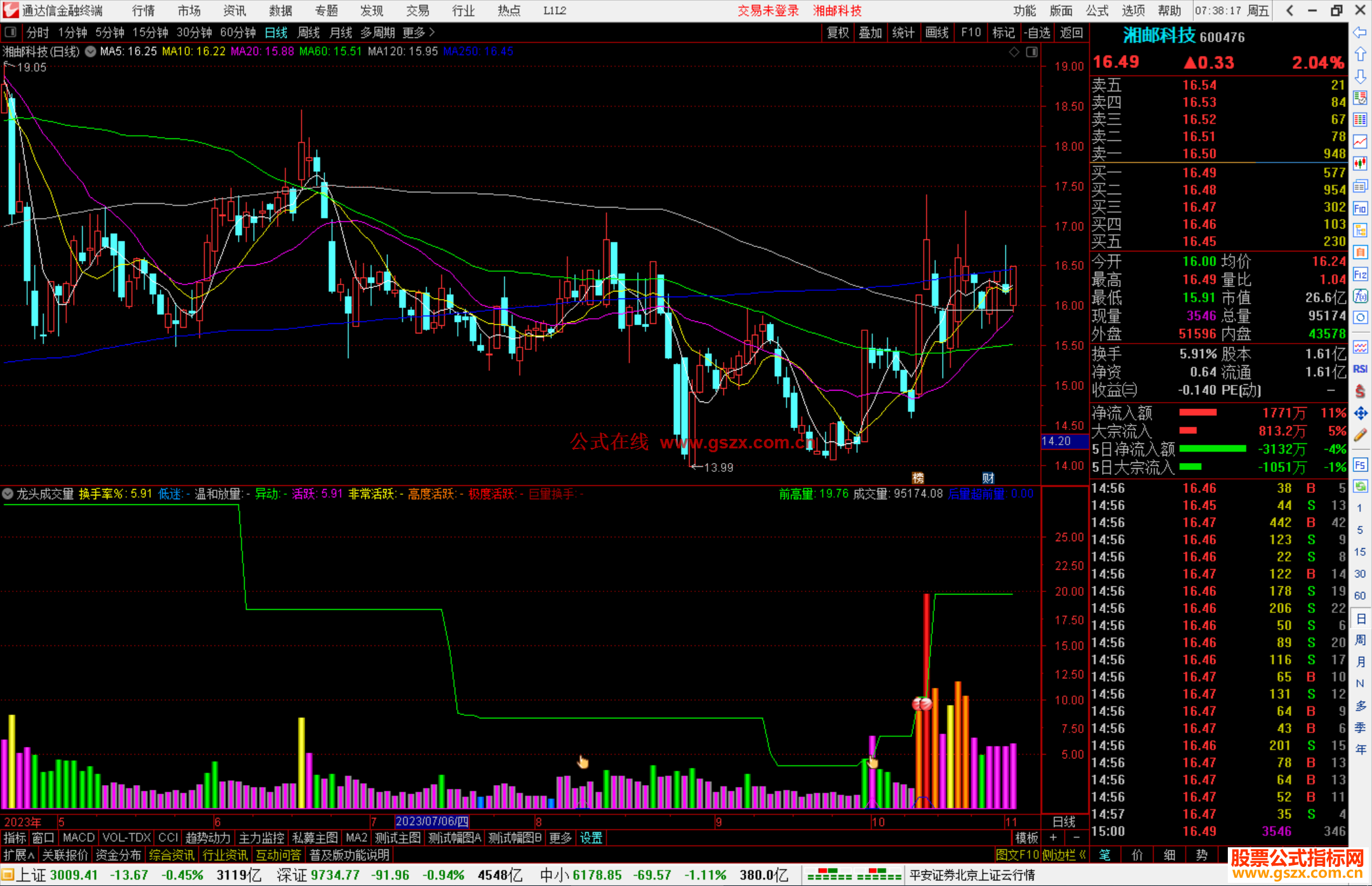This screenshot has height=886, width=1372.
Task: Click the 2023/07/06 date marker on timeline
Action: point(432,821)
